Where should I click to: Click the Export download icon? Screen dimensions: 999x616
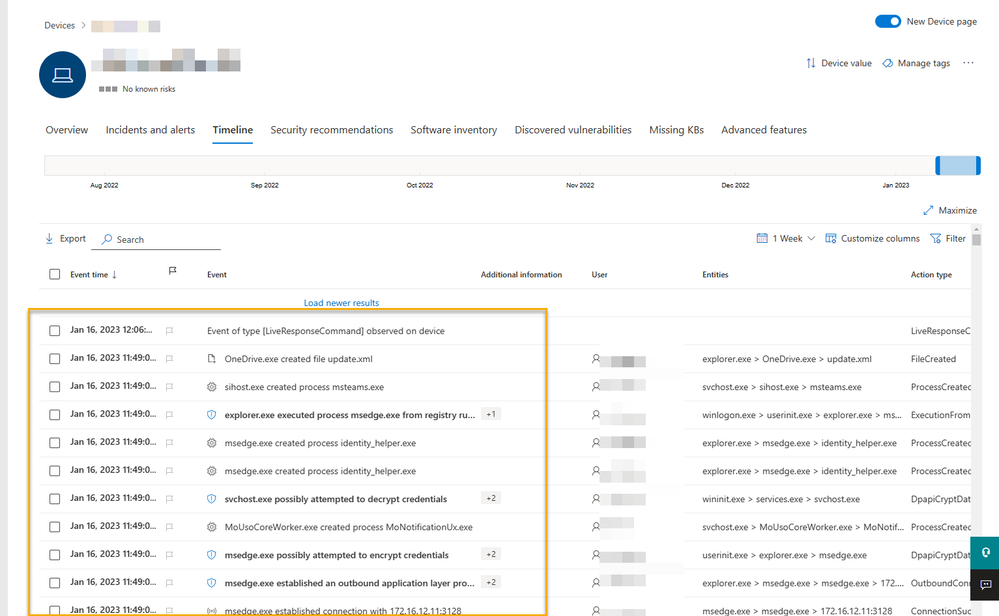49,239
